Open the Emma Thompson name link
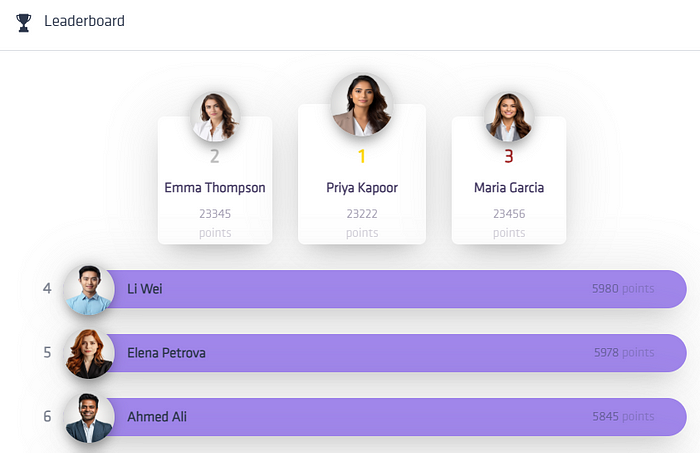700x453 pixels. (x=215, y=188)
